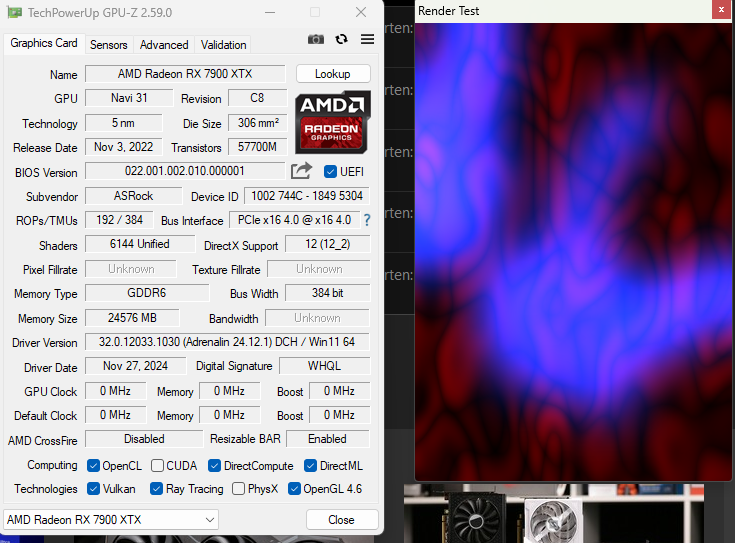Click the AMD CrossFire Disabled value

pyautogui.click(x=144, y=439)
